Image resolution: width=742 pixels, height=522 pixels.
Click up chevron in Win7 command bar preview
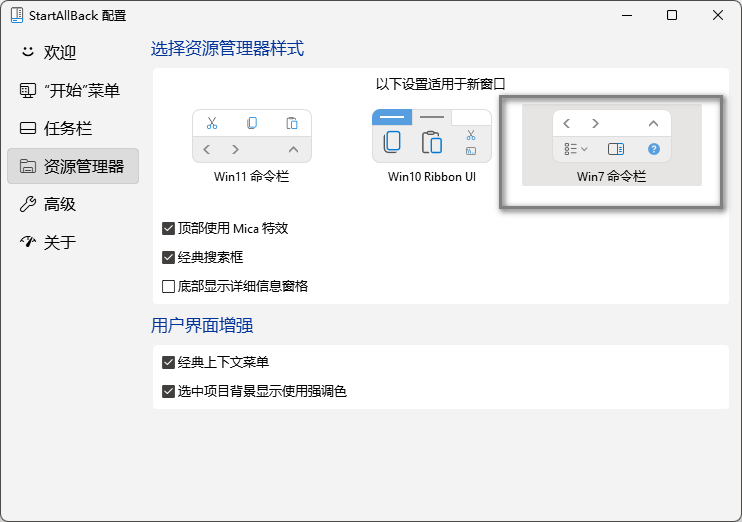tap(653, 123)
